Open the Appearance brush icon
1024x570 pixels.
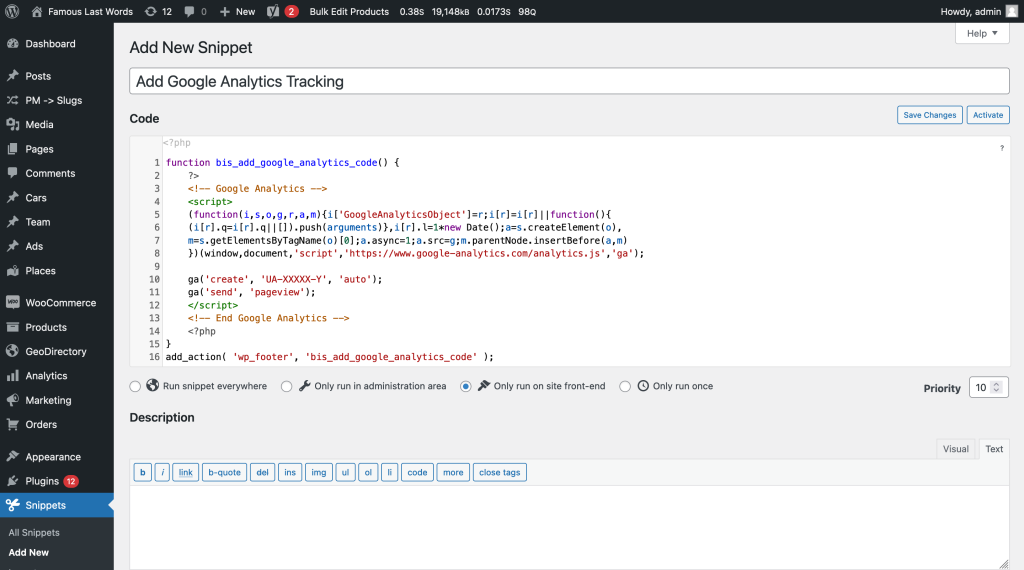point(12,456)
